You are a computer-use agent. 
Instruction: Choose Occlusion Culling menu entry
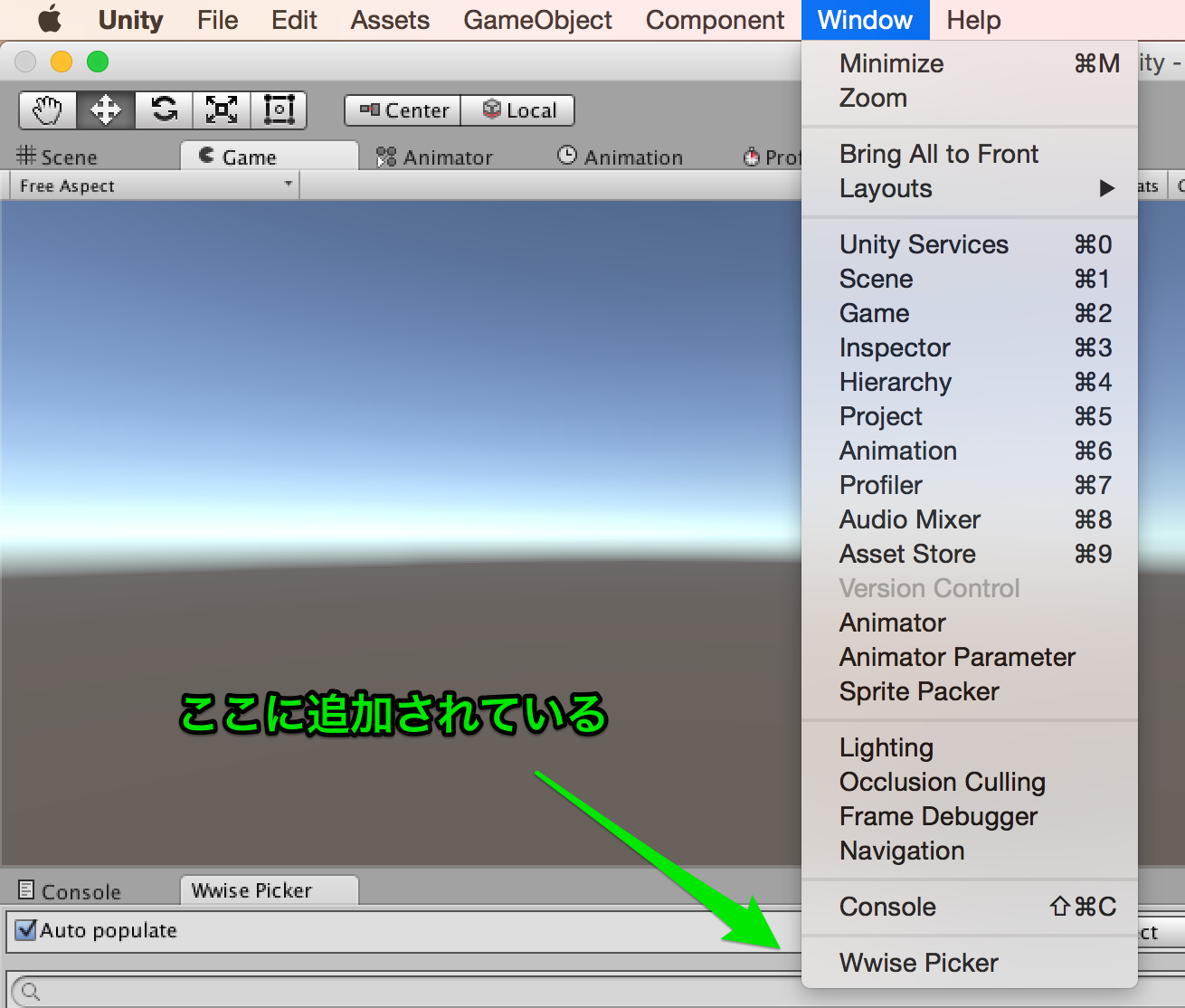[970, 782]
